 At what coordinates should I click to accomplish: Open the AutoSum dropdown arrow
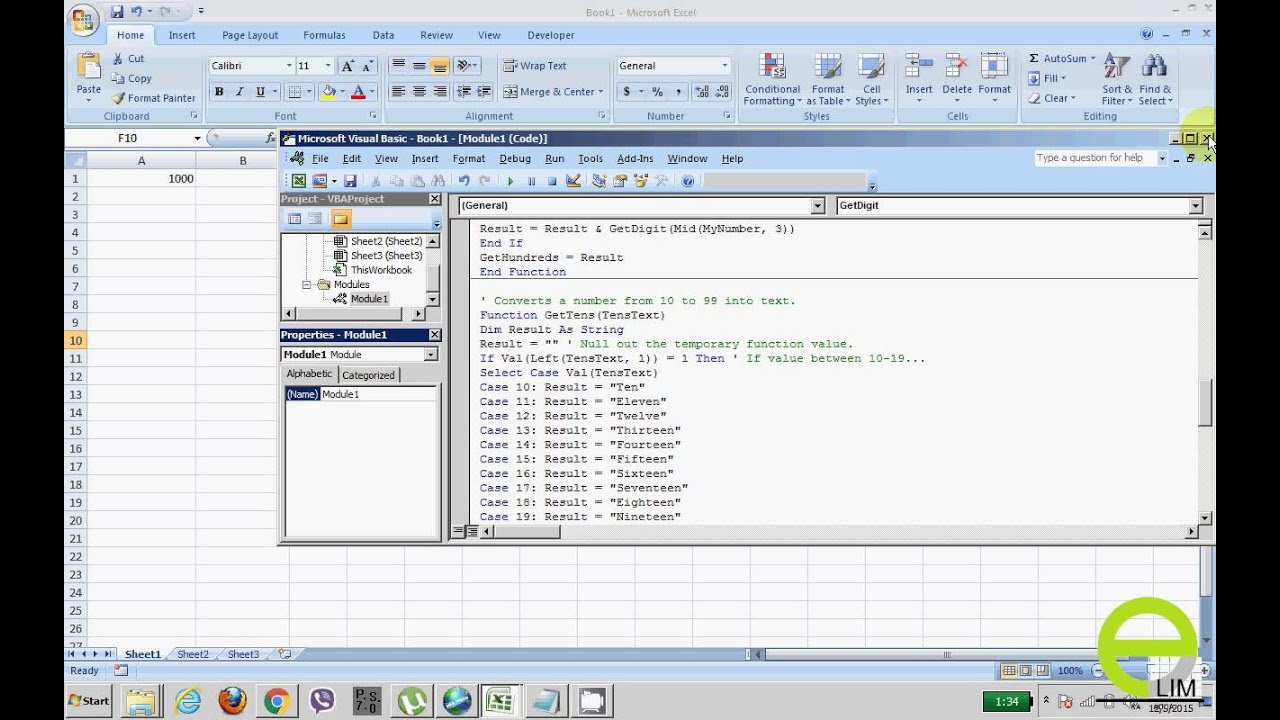1093,59
